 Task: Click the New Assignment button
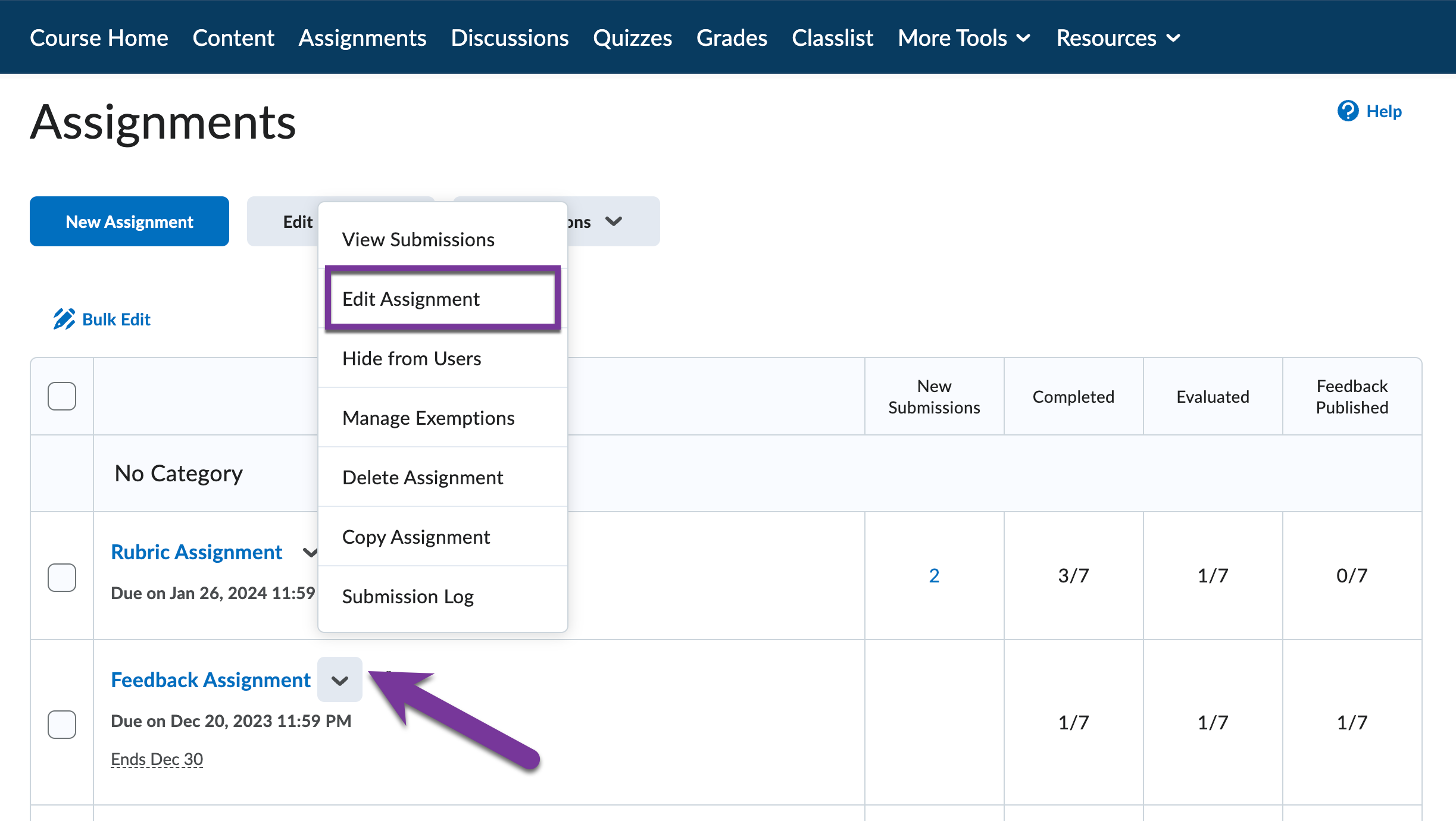pos(129,221)
